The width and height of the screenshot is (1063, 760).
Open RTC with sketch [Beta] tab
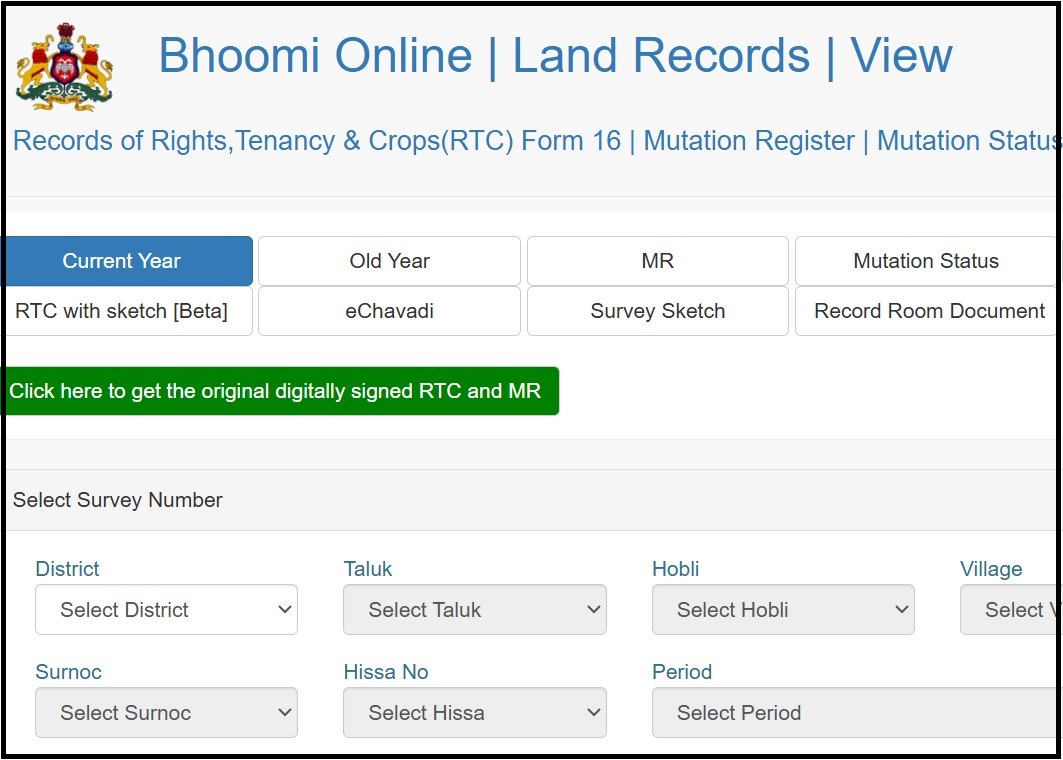pos(124,311)
